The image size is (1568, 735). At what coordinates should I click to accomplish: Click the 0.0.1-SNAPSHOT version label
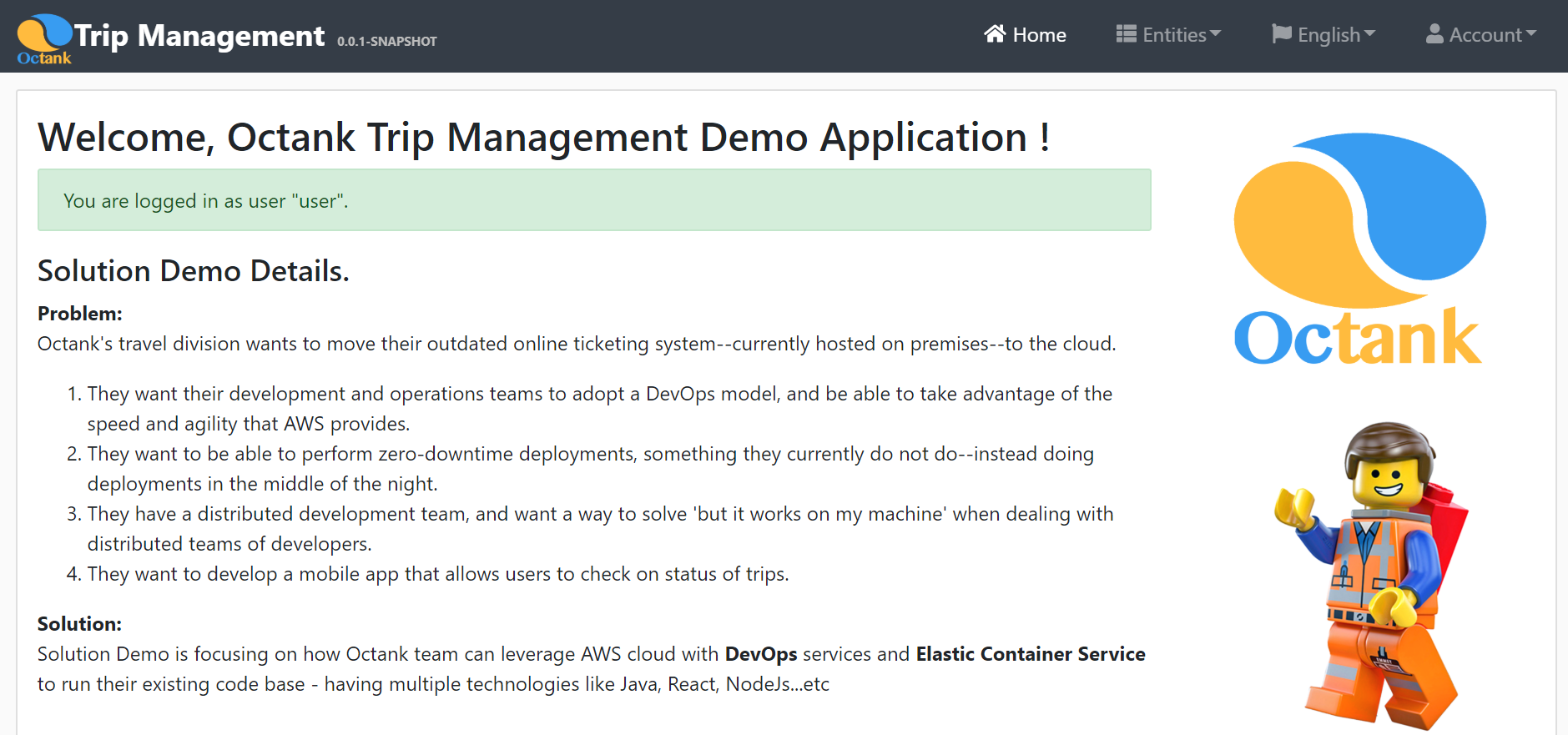point(387,42)
